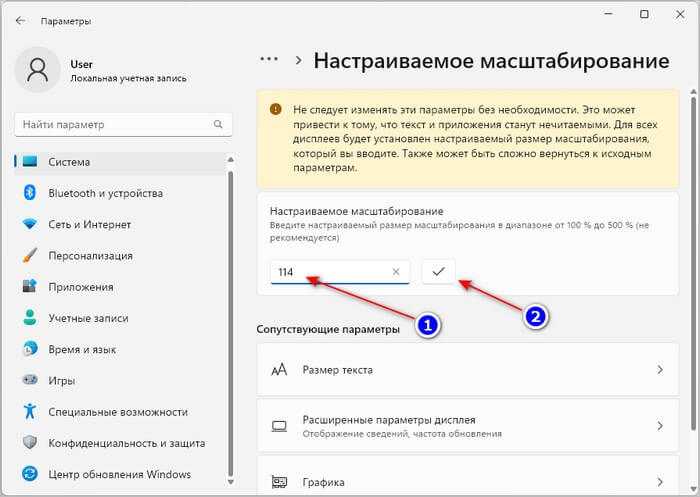Click the back arrow icon

(x=21, y=21)
